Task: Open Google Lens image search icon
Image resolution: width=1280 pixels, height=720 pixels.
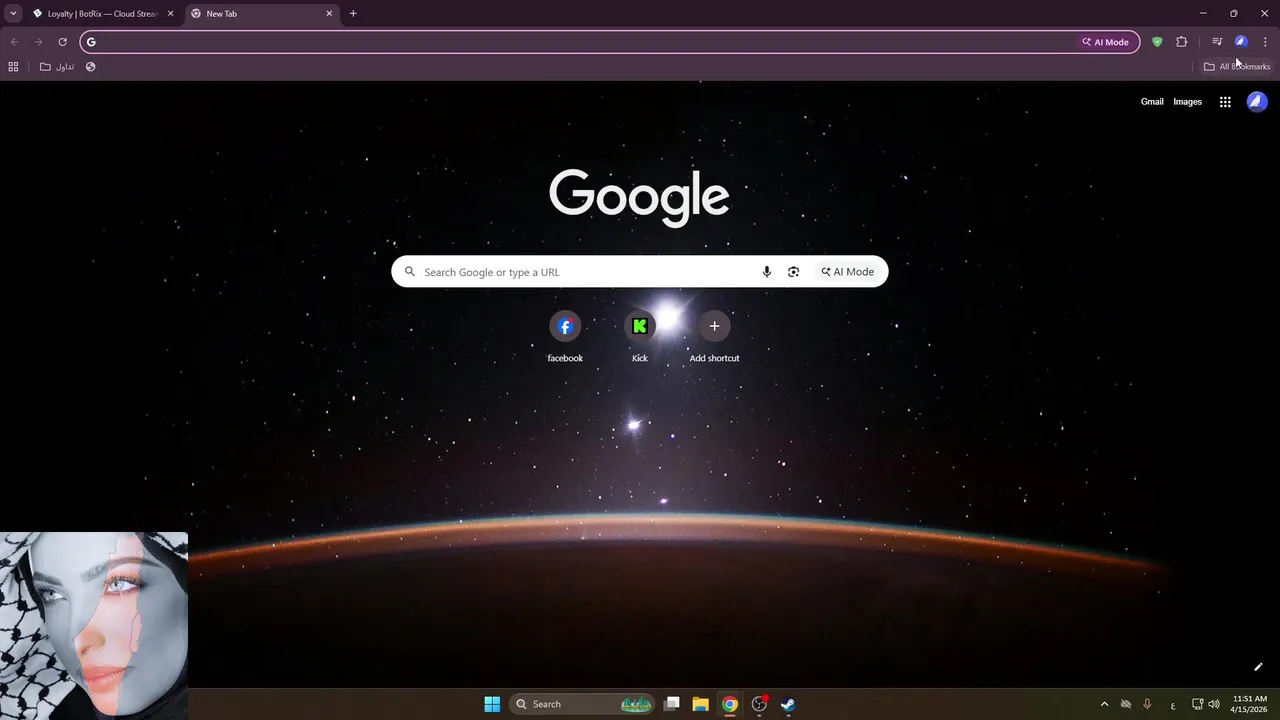Action: click(793, 272)
